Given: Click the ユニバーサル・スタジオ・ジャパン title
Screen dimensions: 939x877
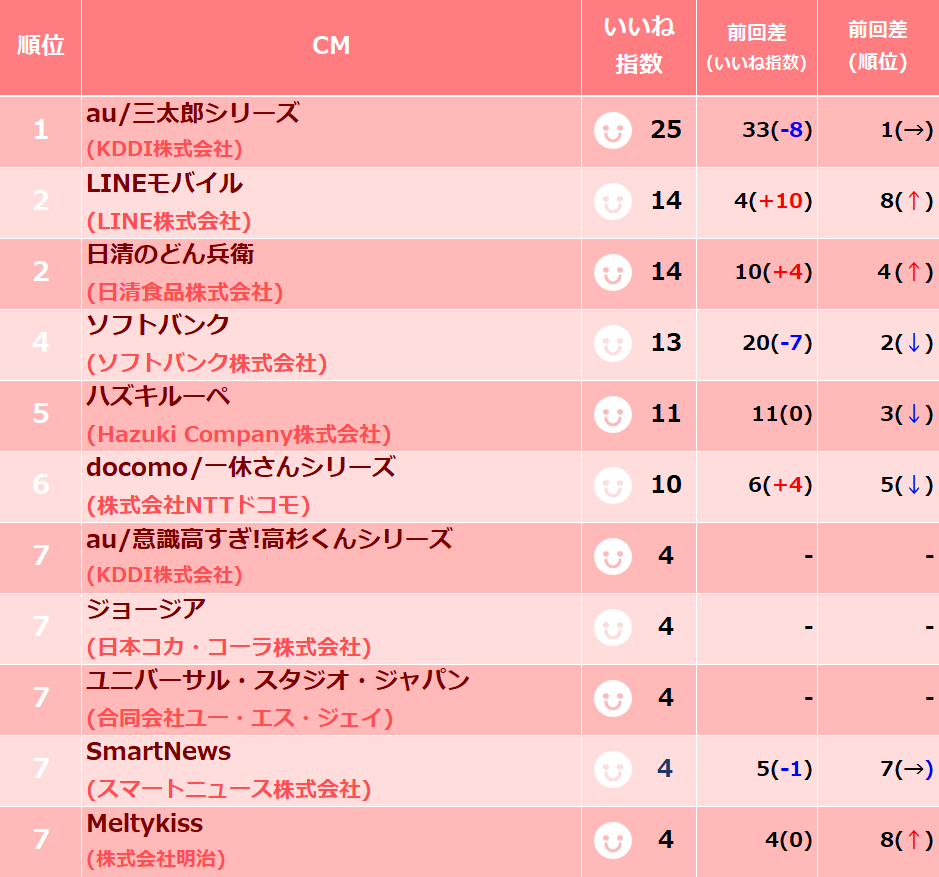Looking at the screenshot, I should click(278, 681).
